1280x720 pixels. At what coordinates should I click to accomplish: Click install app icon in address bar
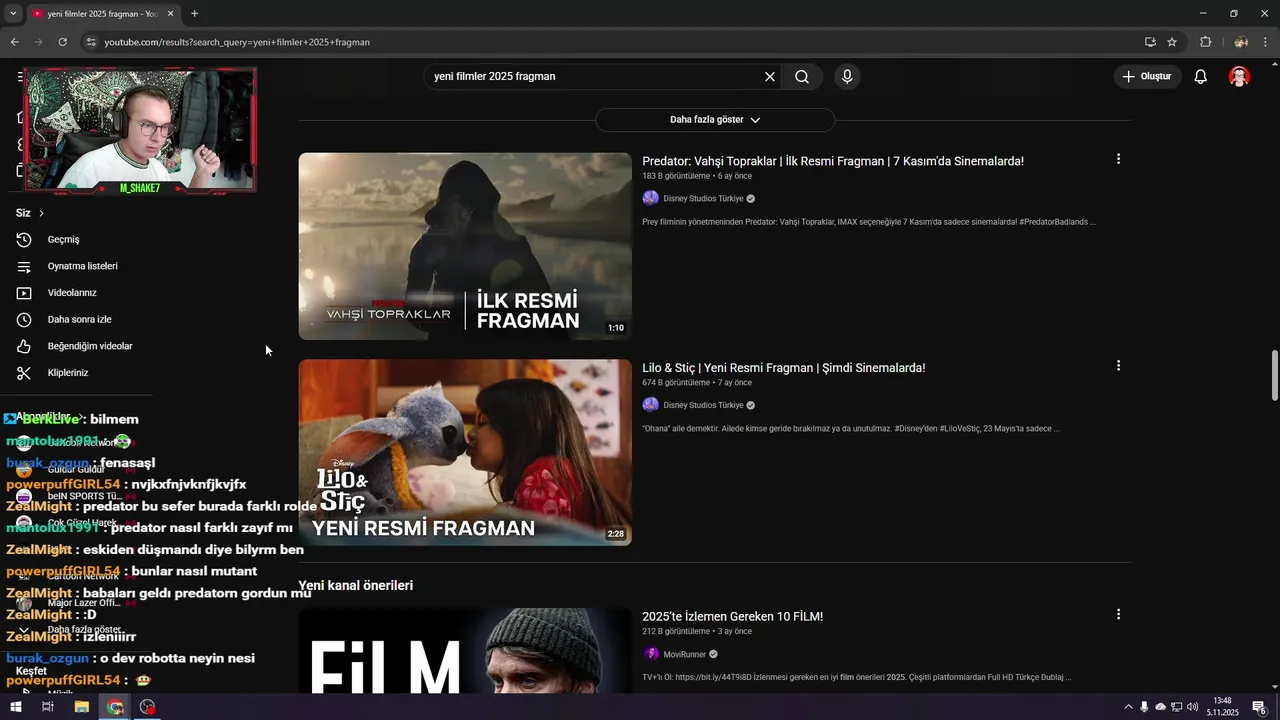[1150, 42]
